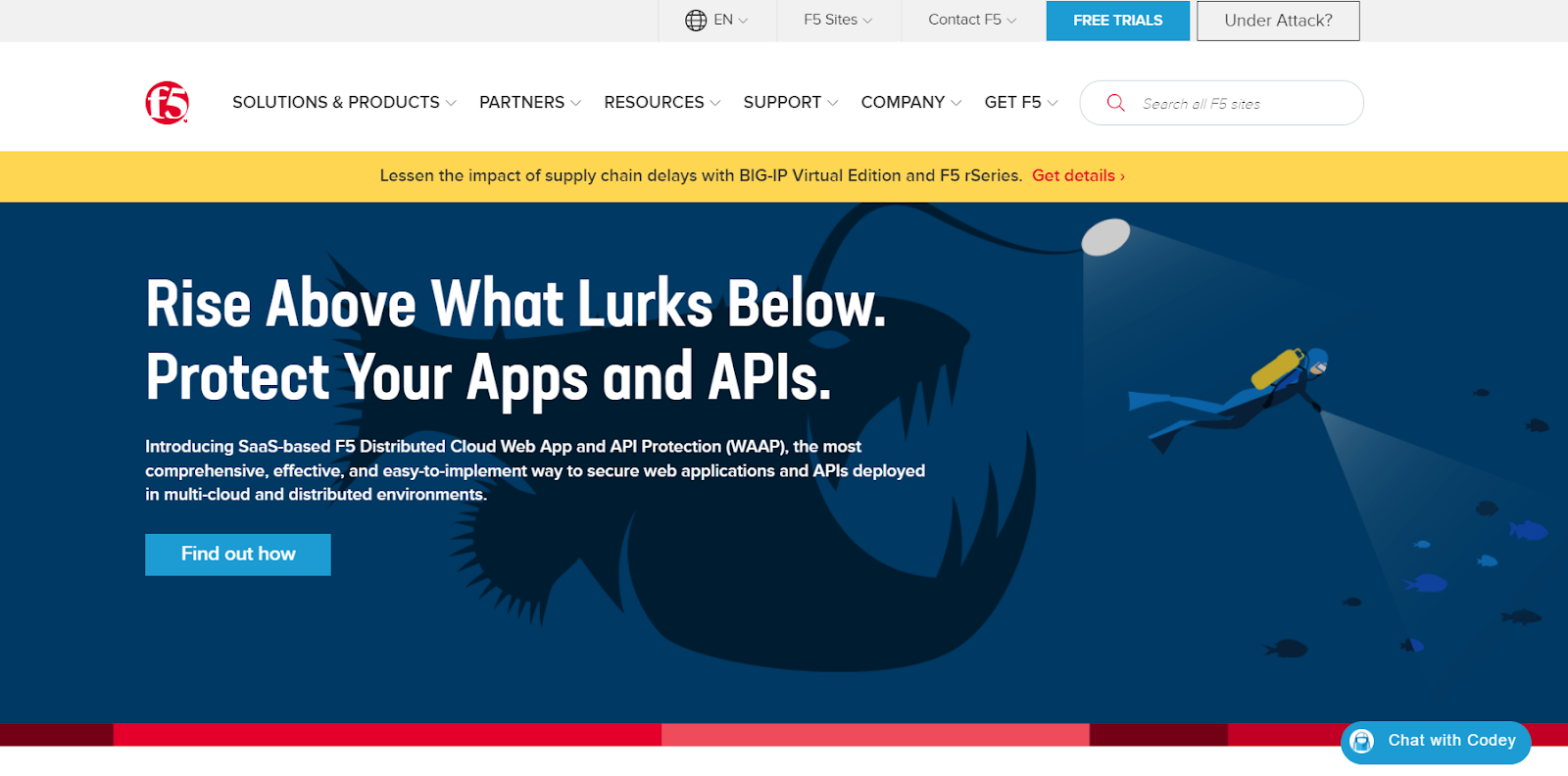Select the bright red carousel segment

coord(387,735)
